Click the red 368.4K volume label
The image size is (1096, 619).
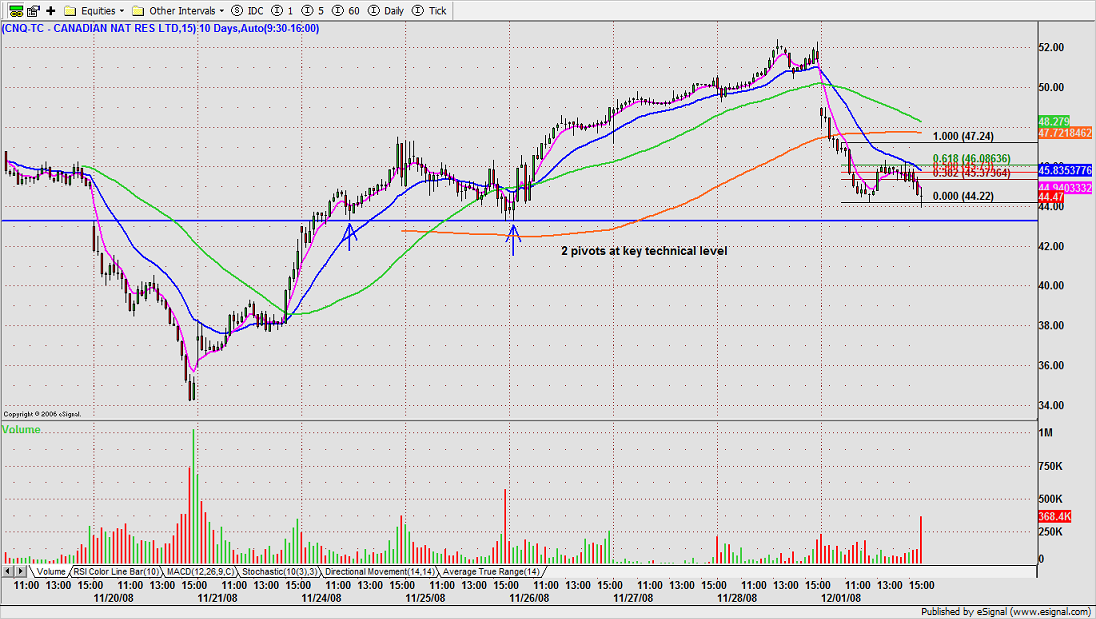tap(1054, 516)
